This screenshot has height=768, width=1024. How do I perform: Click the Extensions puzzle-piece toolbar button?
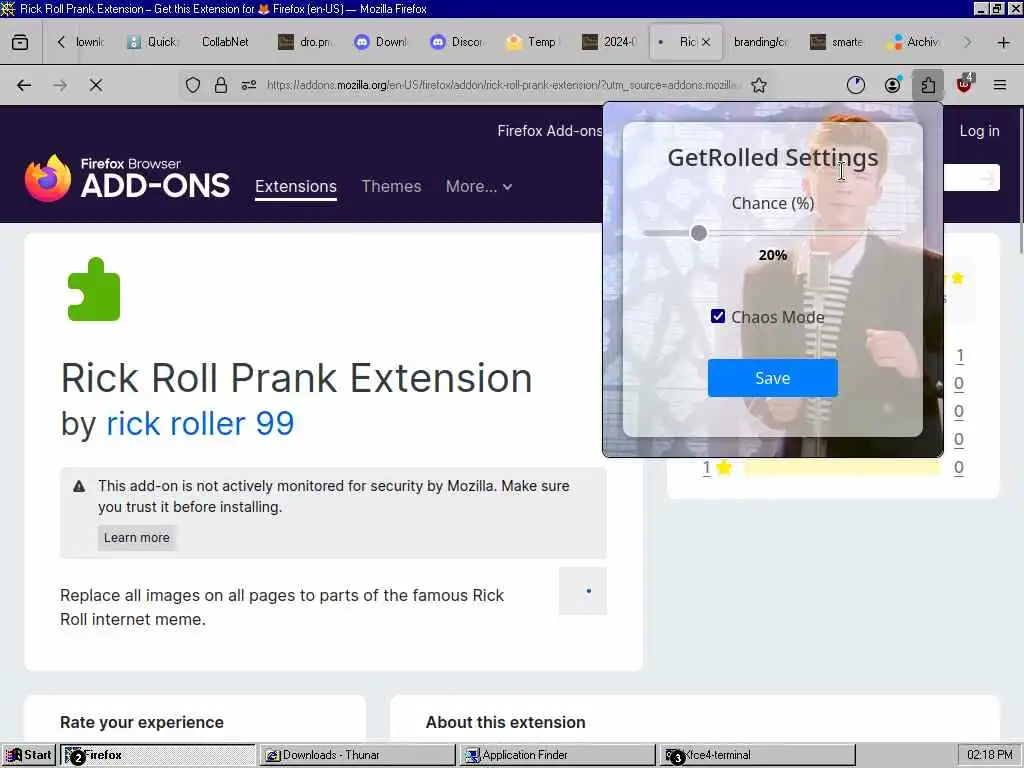click(x=928, y=86)
